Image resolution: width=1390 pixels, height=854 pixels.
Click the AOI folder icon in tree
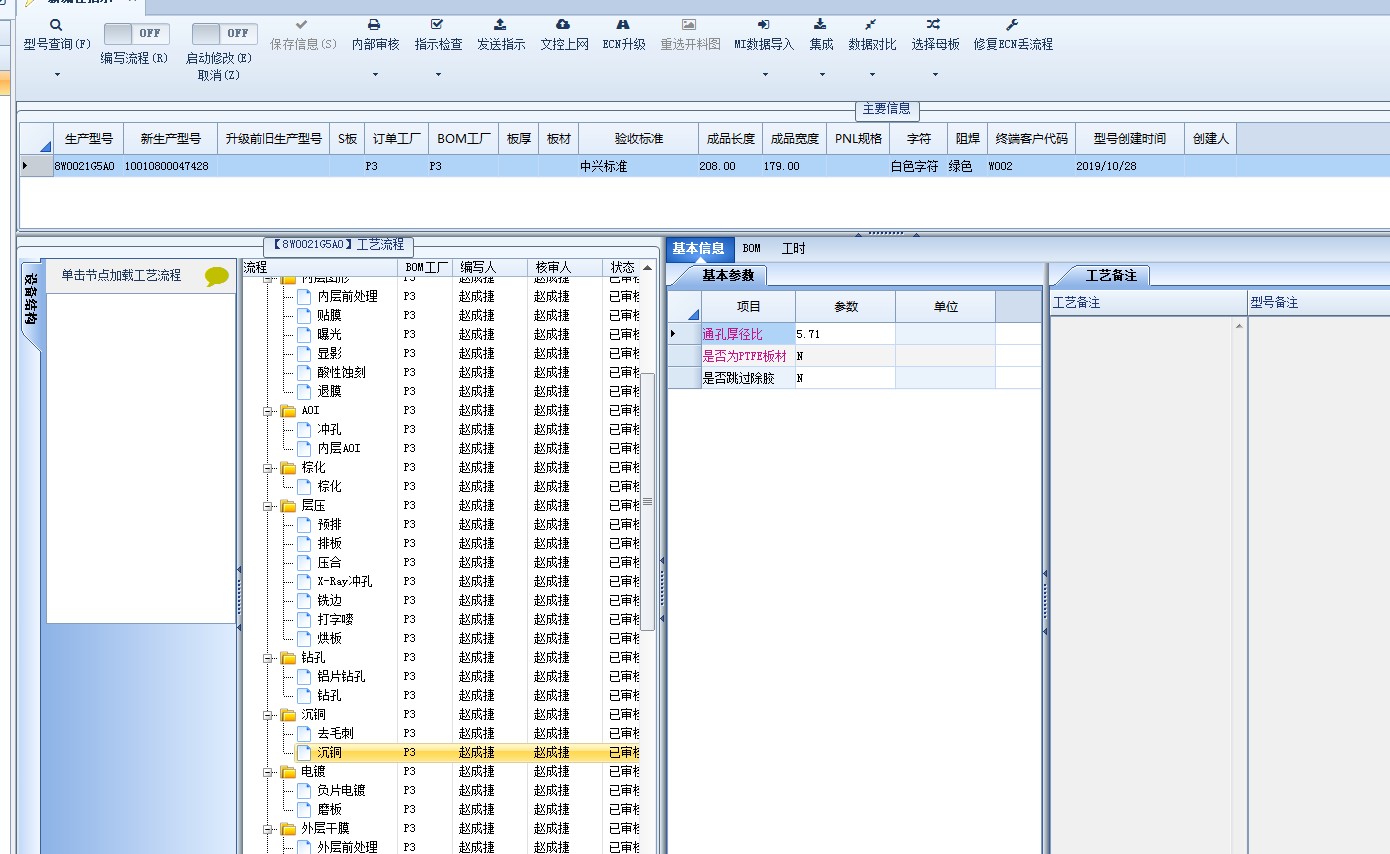[x=288, y=411]
